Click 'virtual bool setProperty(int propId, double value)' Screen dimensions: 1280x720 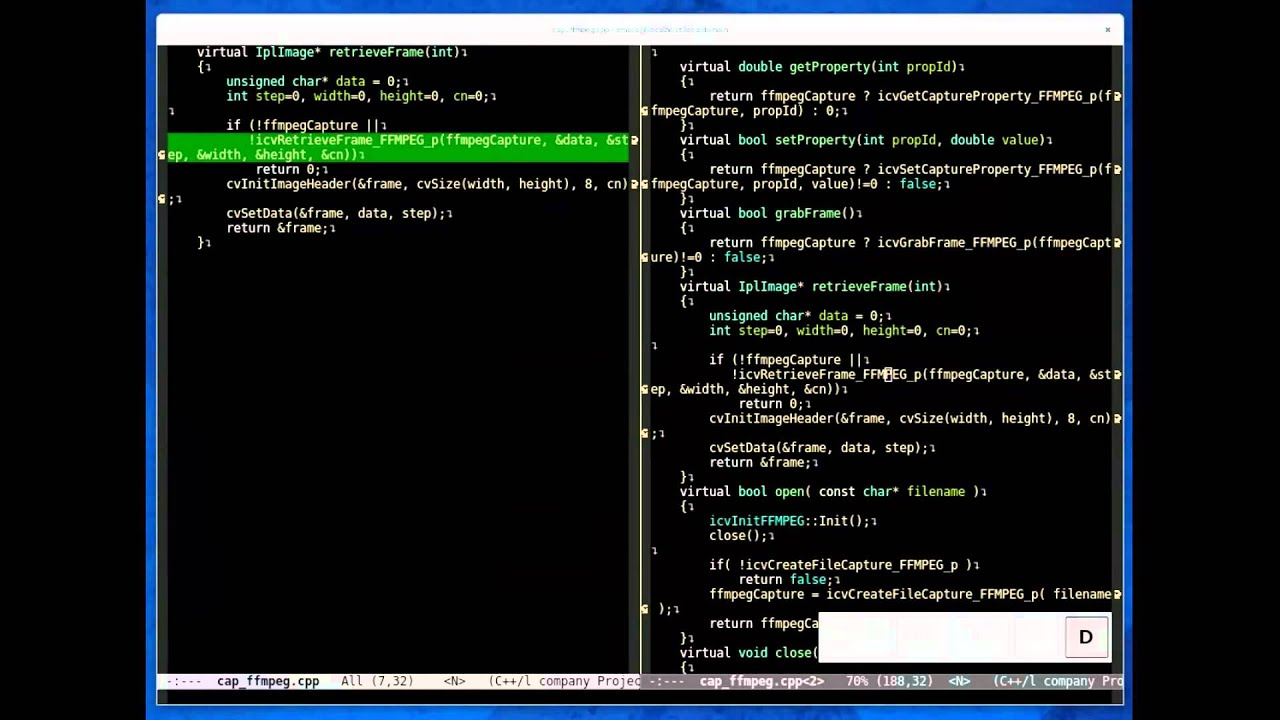pyautogui.click(x=862, y=140)
